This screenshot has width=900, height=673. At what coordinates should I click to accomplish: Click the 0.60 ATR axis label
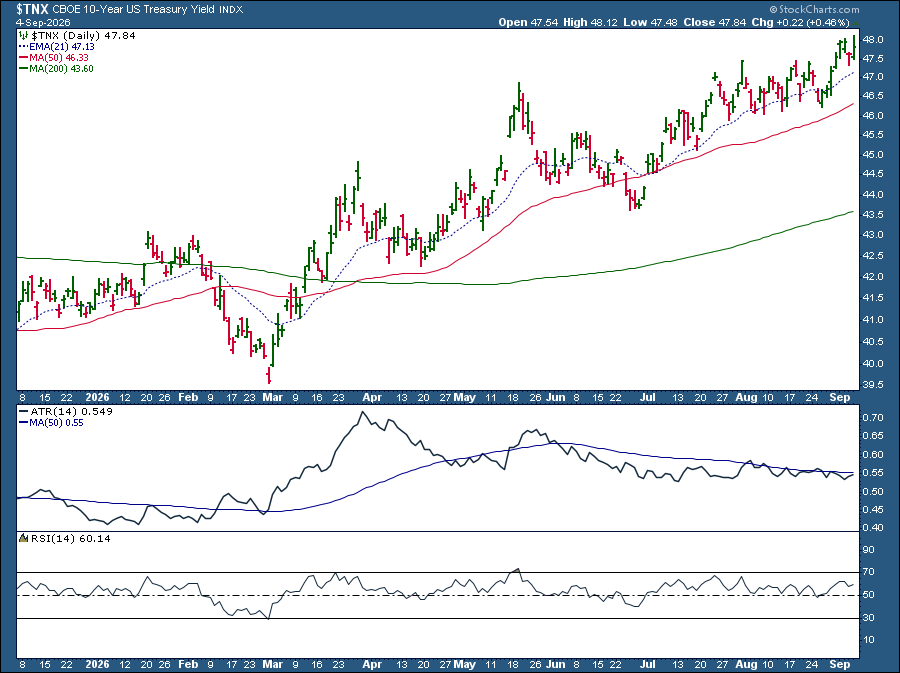click(x=872, y=454)
